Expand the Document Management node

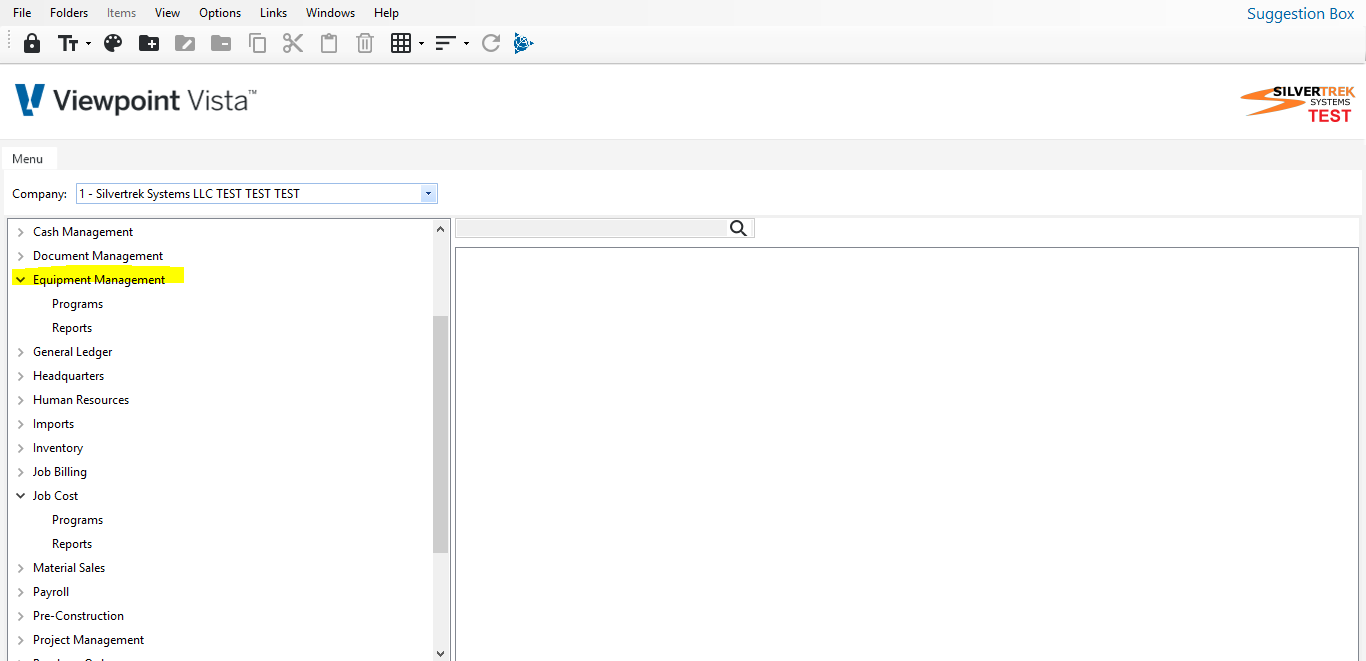point(20,256)
